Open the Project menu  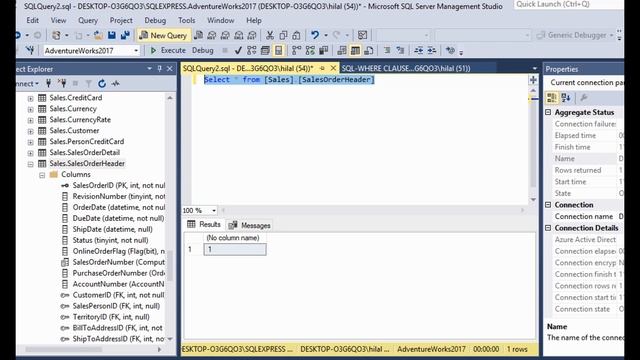point(121,20)
